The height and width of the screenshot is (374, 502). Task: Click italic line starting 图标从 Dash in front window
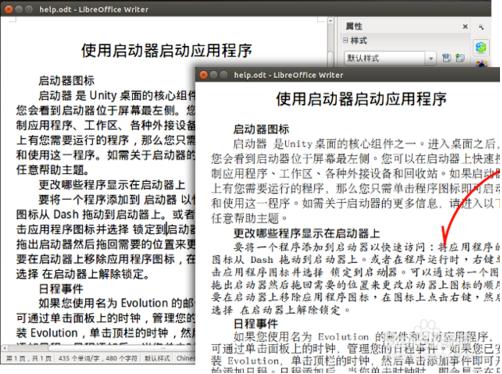coord(356,259)
